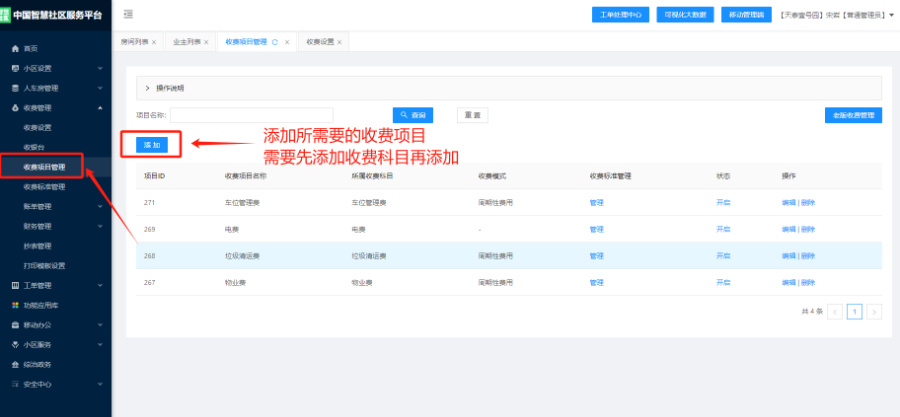Open 收费标准管理 in the sidebar
The width and height of the screenshot is (900, 417).
coord(44,187)
